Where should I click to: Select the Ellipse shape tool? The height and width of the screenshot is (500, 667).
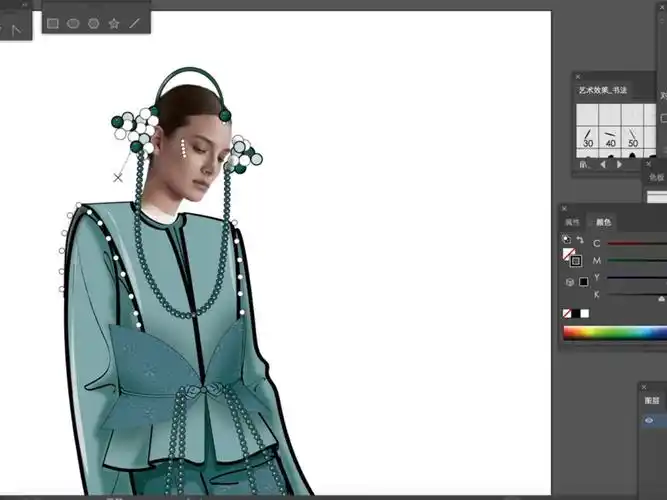point(73,23)
